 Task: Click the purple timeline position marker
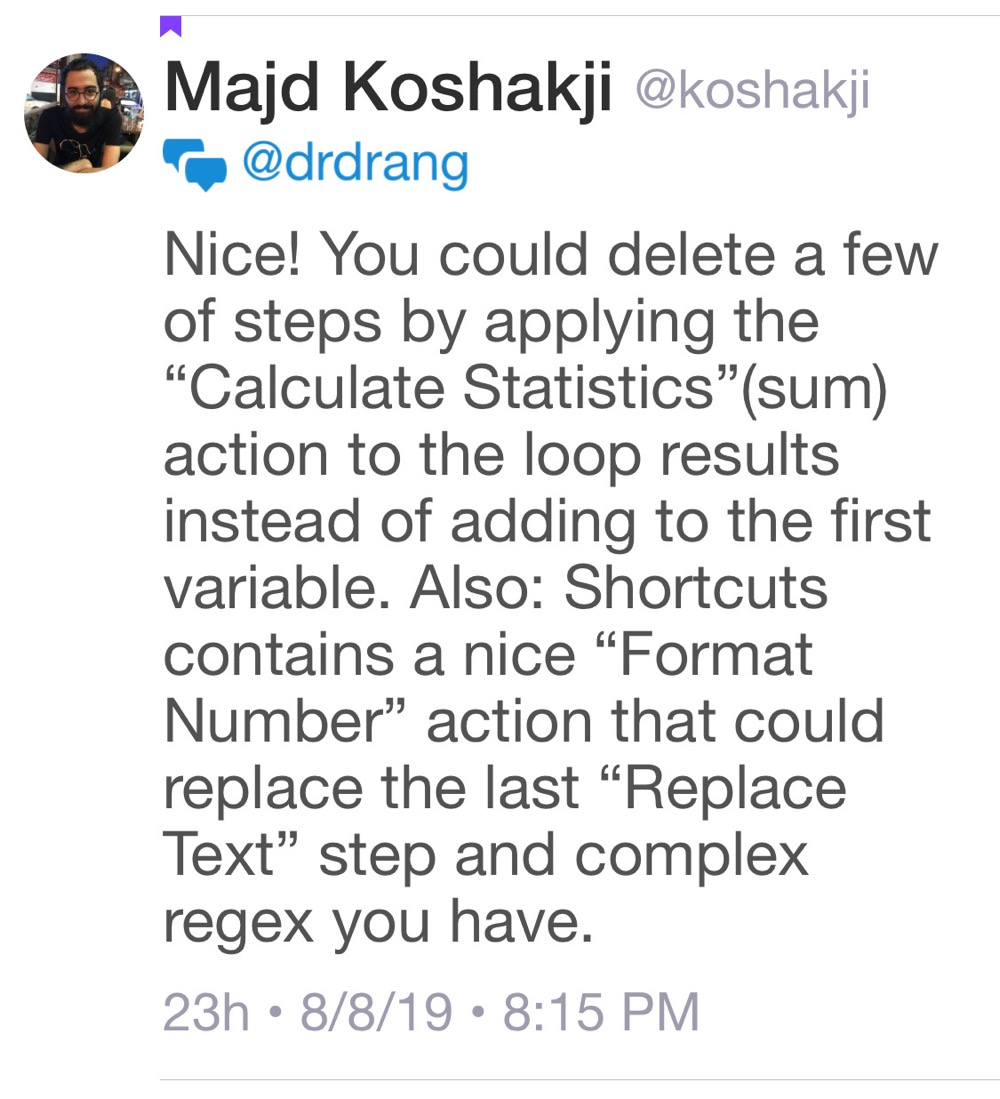tap(171, 26)
